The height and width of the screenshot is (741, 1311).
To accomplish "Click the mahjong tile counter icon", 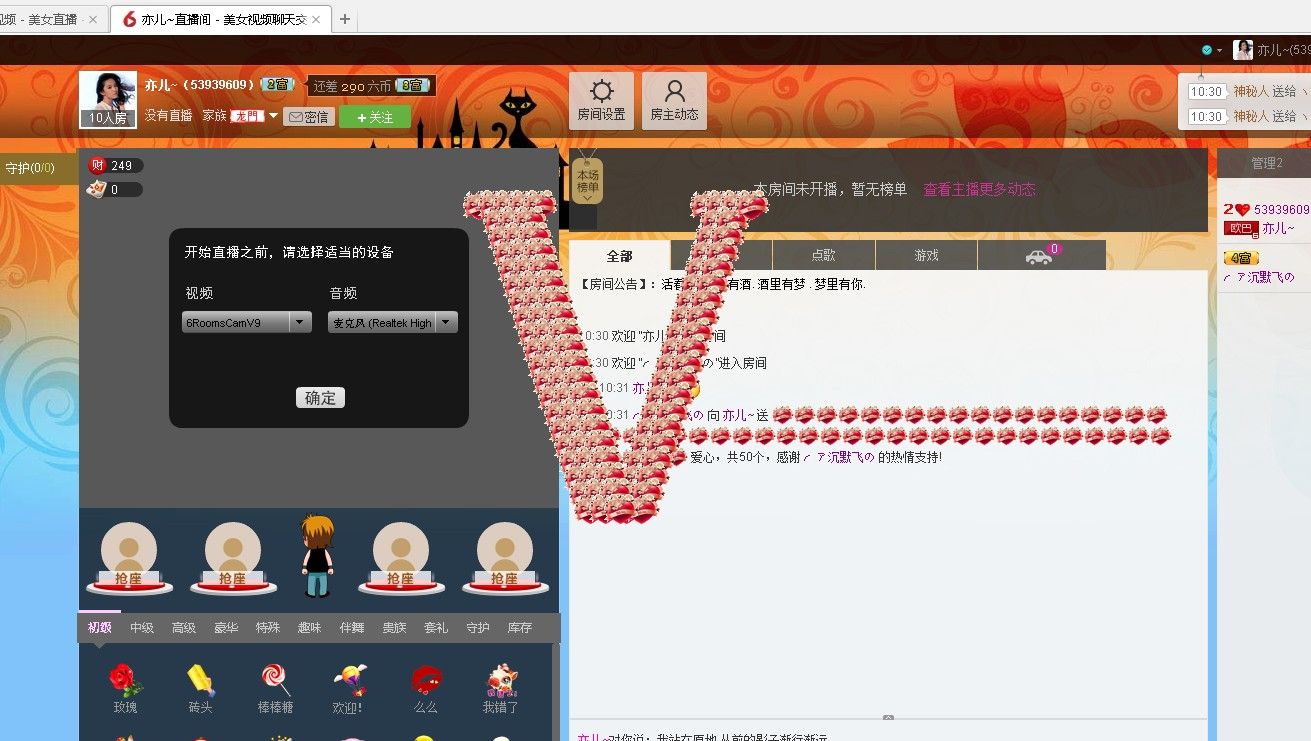I will [x=97, y=189].
